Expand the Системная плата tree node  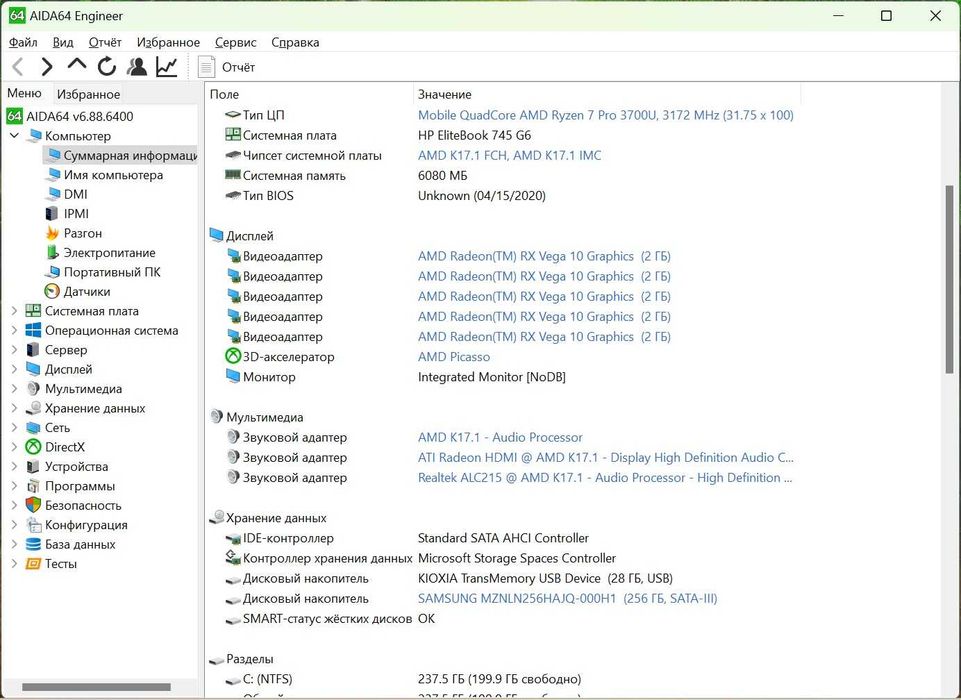(14, 311)
